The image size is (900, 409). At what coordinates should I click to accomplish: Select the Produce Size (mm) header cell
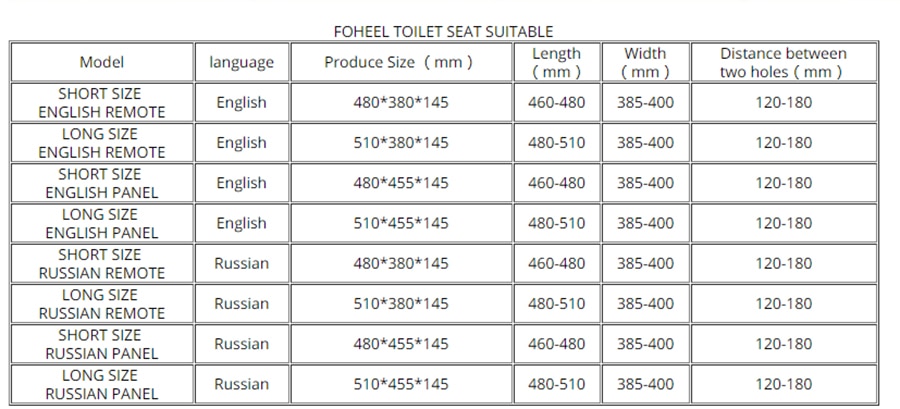click(x=401, y=62)
